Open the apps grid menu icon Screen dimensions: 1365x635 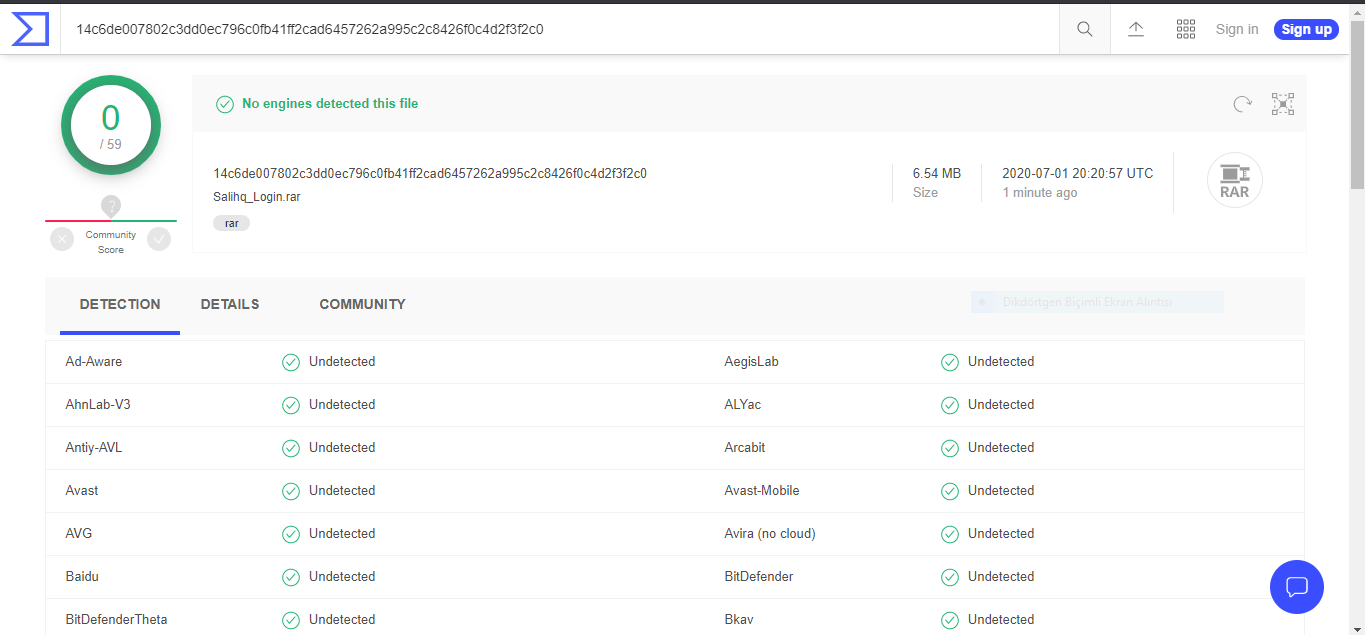pos(1186,29)
